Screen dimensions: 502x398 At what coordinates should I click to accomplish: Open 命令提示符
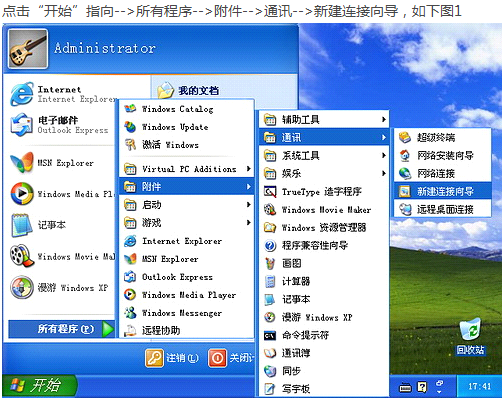click(x=324, y=335)
